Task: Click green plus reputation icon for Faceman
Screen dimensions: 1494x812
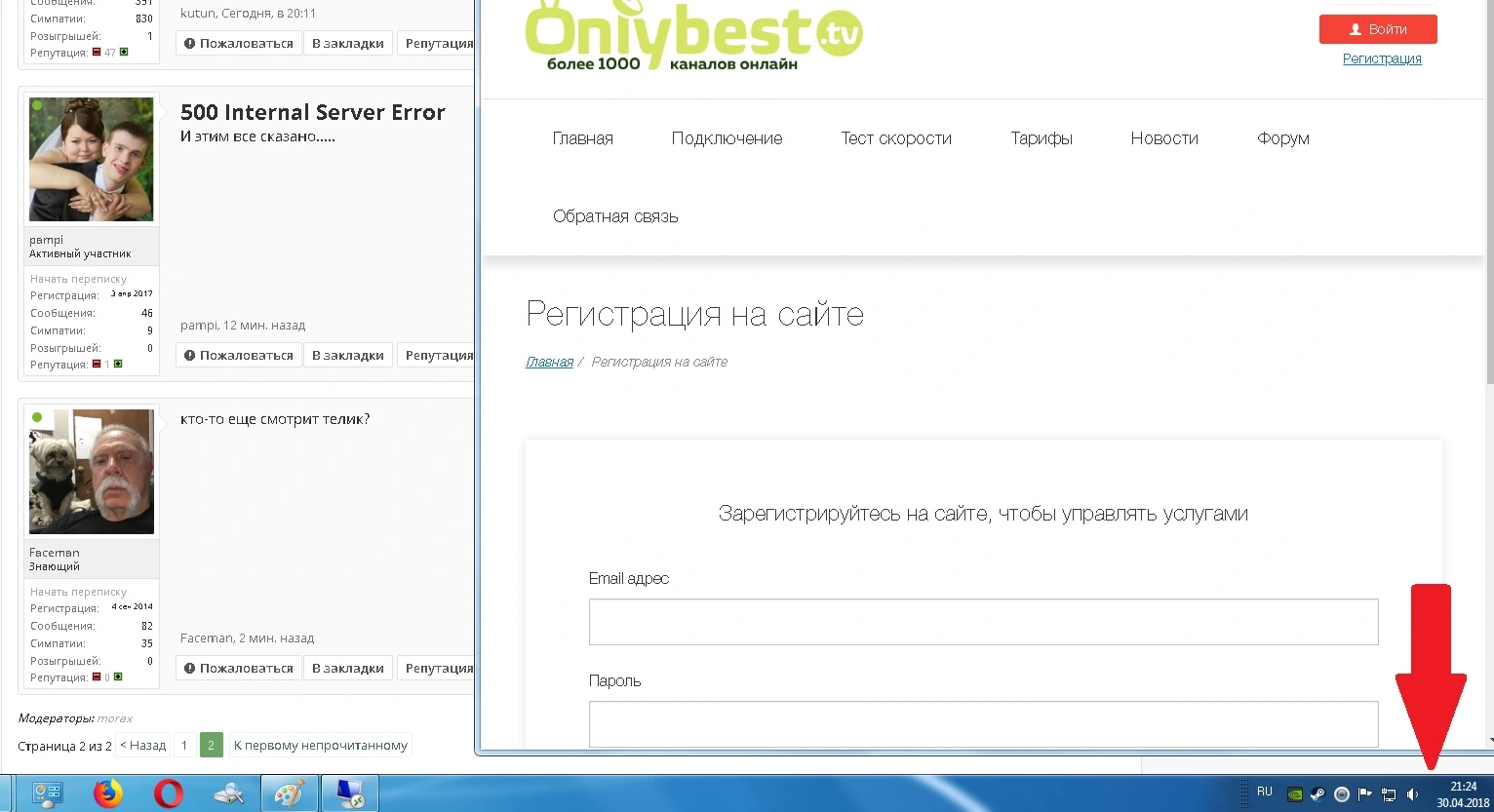Action: (x=118, y=677)
